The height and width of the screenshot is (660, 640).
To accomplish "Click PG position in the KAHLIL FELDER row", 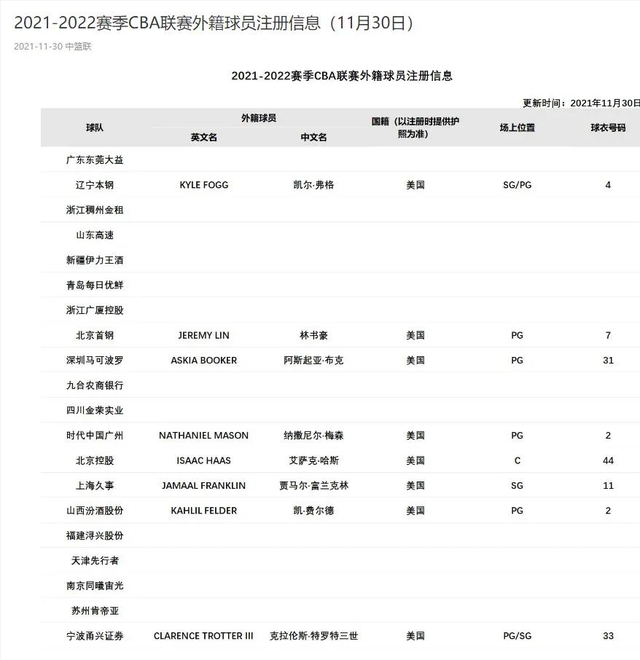I will pos(517,511).
